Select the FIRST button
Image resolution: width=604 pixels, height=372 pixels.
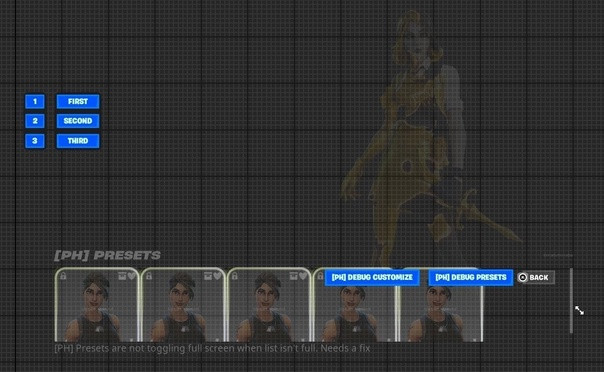(x=78, y=101)
